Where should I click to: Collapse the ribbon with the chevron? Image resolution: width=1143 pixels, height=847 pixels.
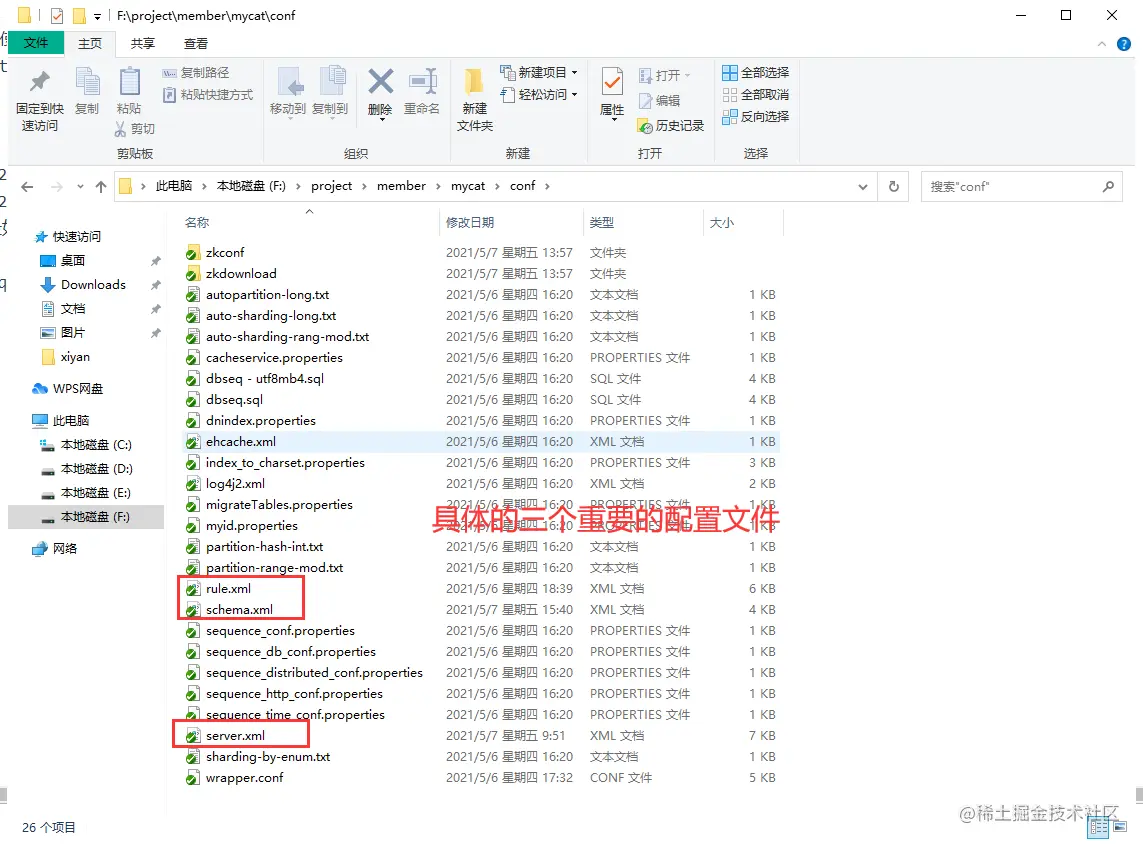click(x=1101, y=44)
